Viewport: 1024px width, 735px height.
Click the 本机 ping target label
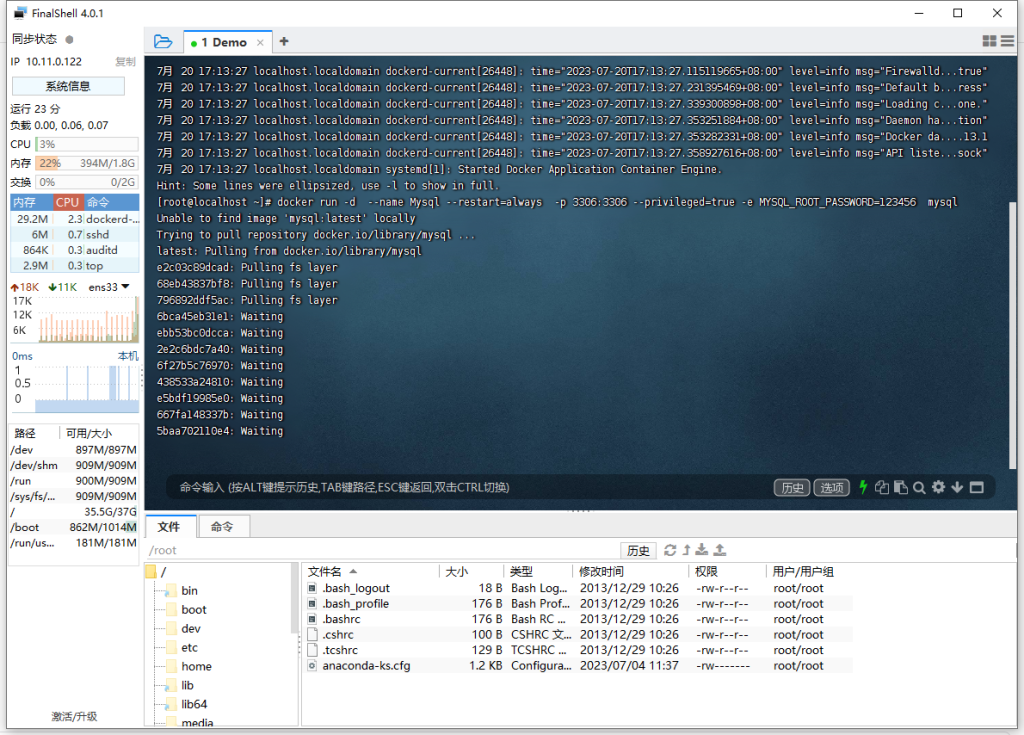pyautogui.click(x=128, y=356)
